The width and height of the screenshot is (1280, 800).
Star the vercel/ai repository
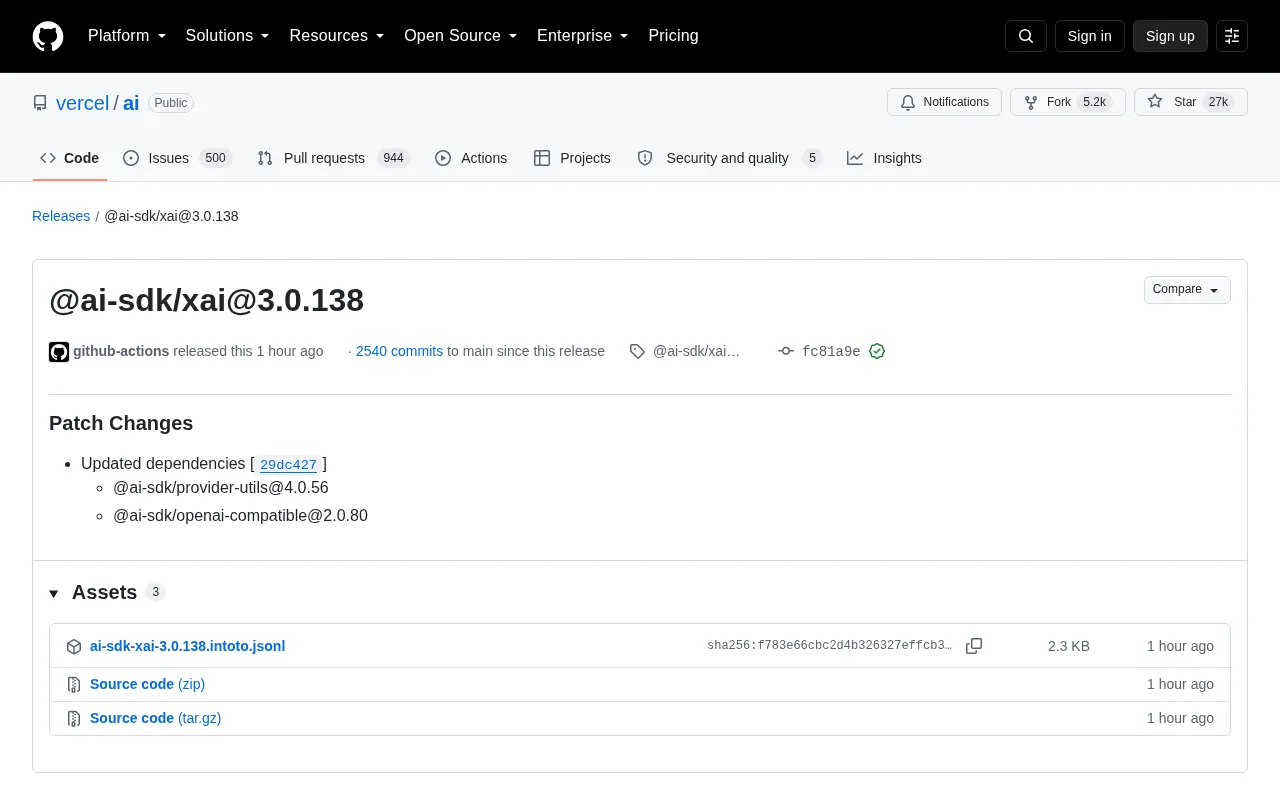(x=1190, y=102)
